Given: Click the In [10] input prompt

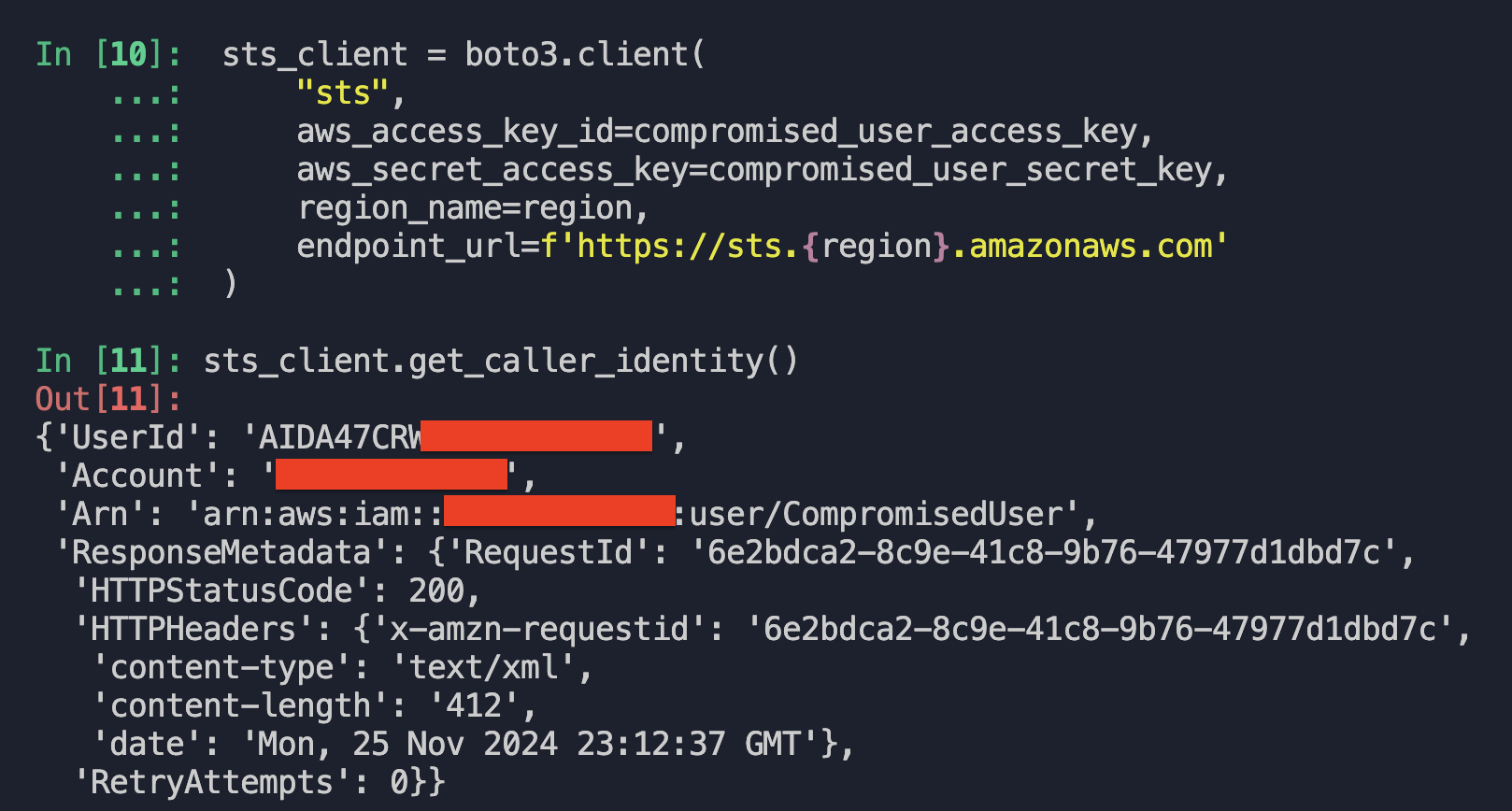Looking at the screenshot, I should (107, 54).
